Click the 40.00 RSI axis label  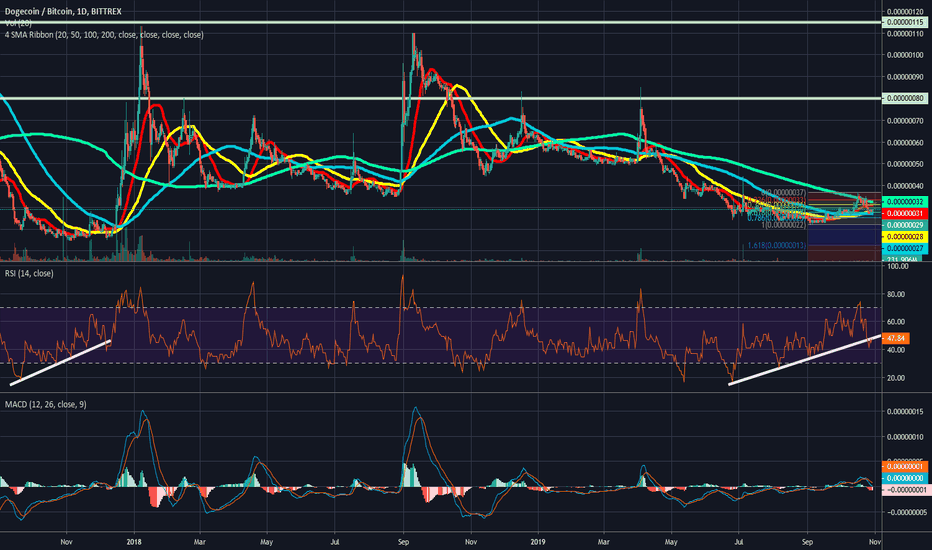tap(896, 350)
